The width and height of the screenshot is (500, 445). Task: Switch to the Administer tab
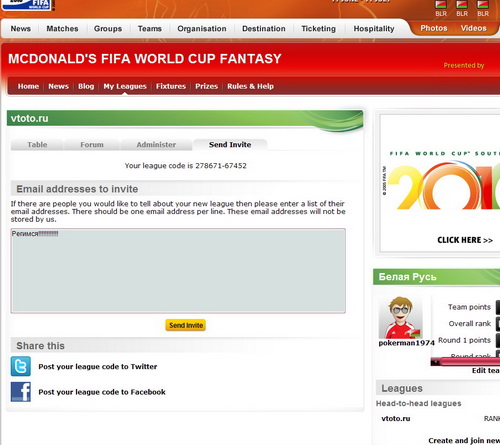[x=156, y=145]
